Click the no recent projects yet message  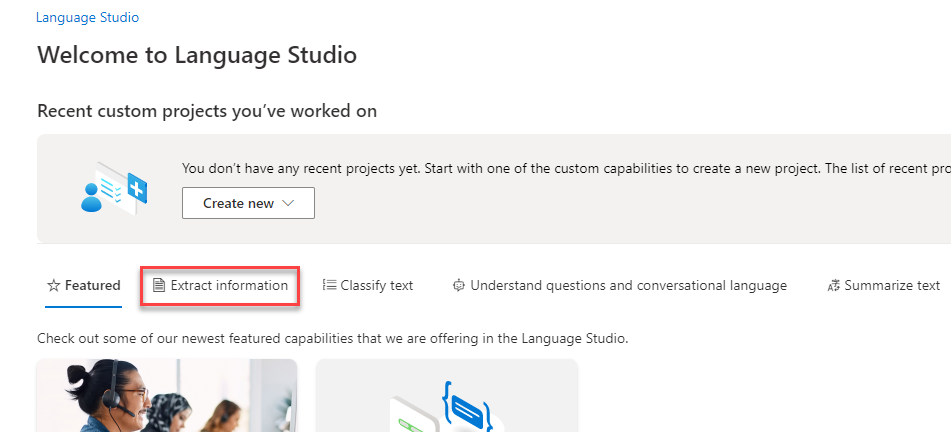[x=566, y=169]
